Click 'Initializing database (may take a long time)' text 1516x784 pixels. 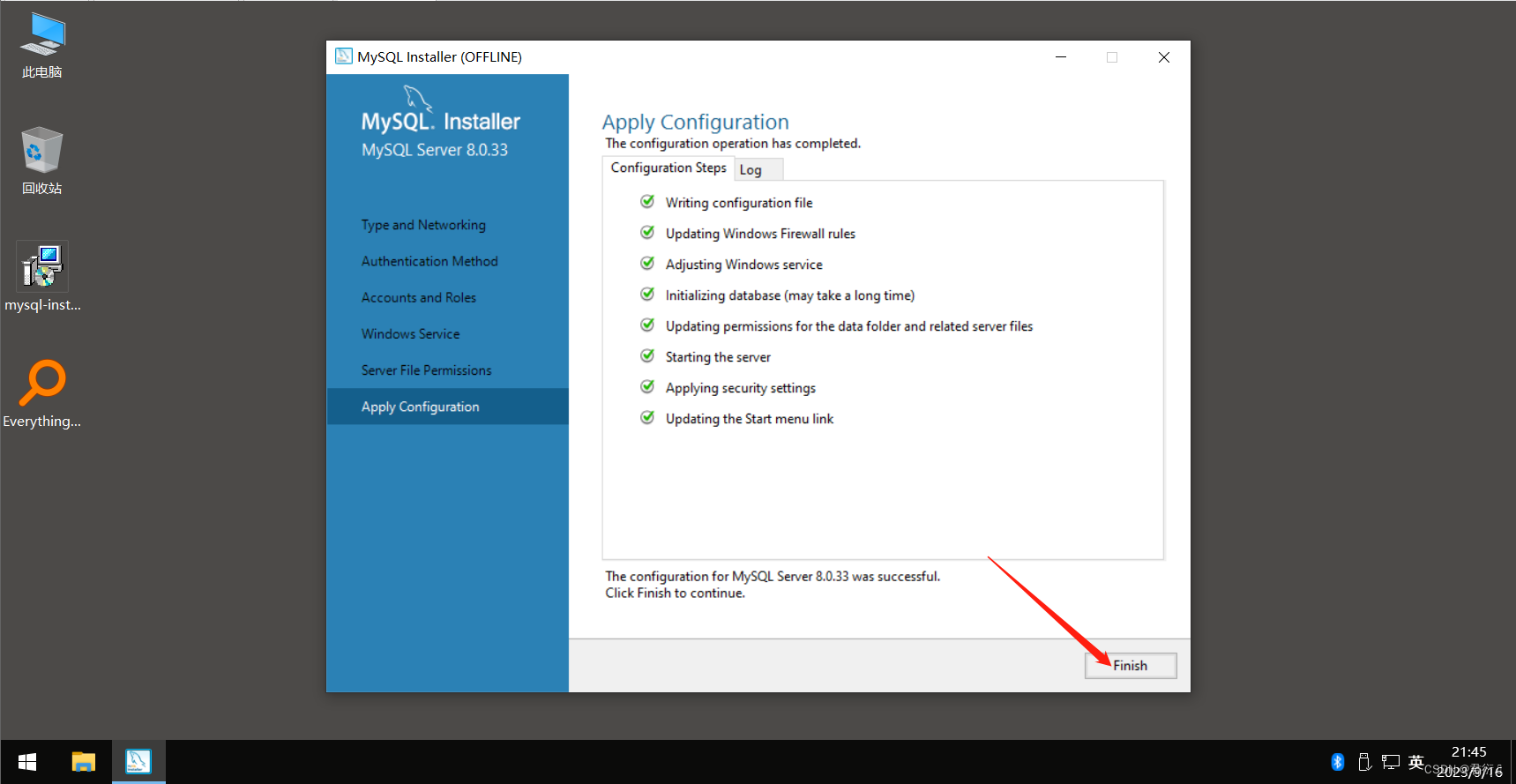[790, 295]
